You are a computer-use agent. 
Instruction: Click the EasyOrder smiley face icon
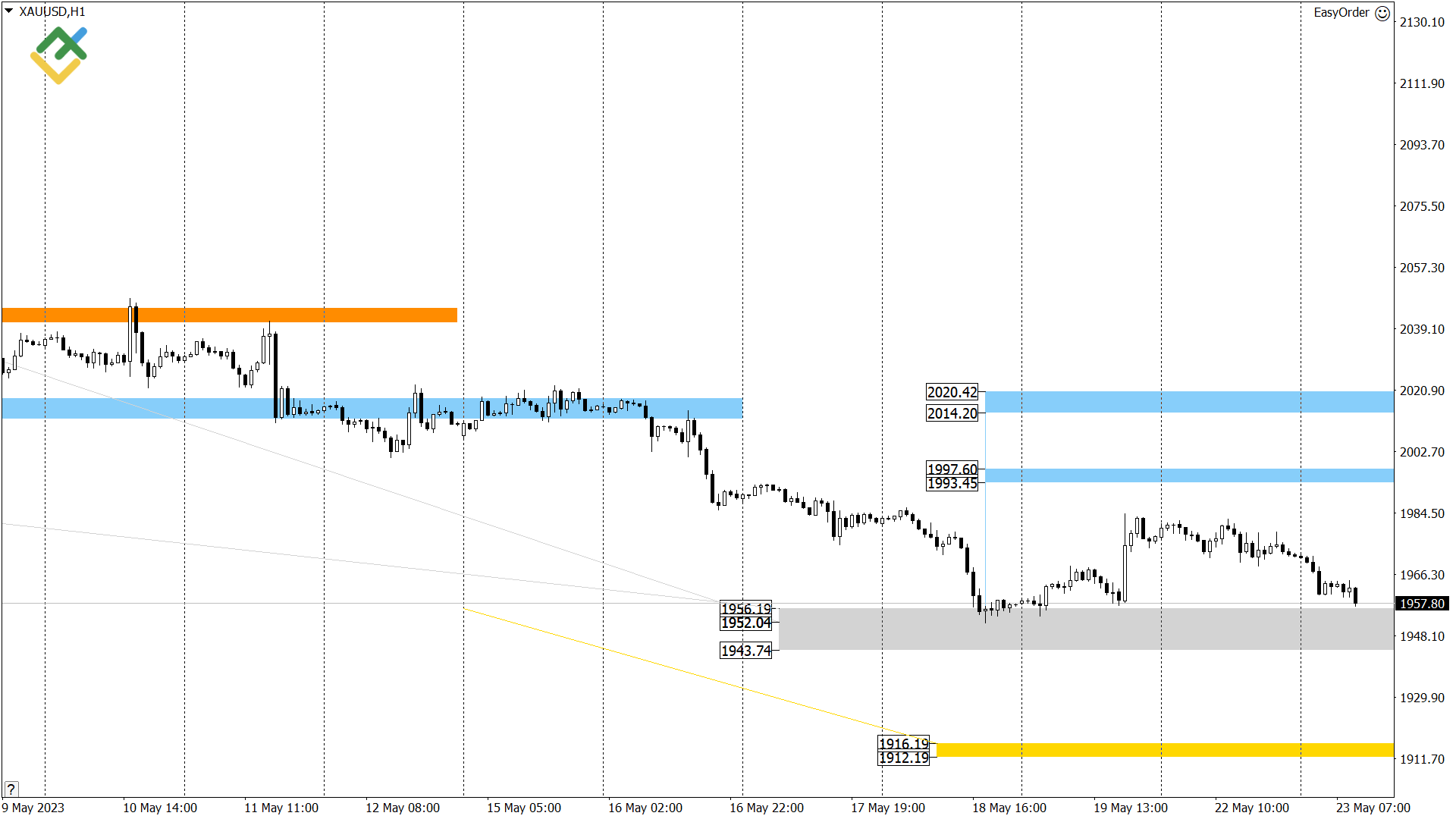pyautogui.click(x=1382, y=13)
